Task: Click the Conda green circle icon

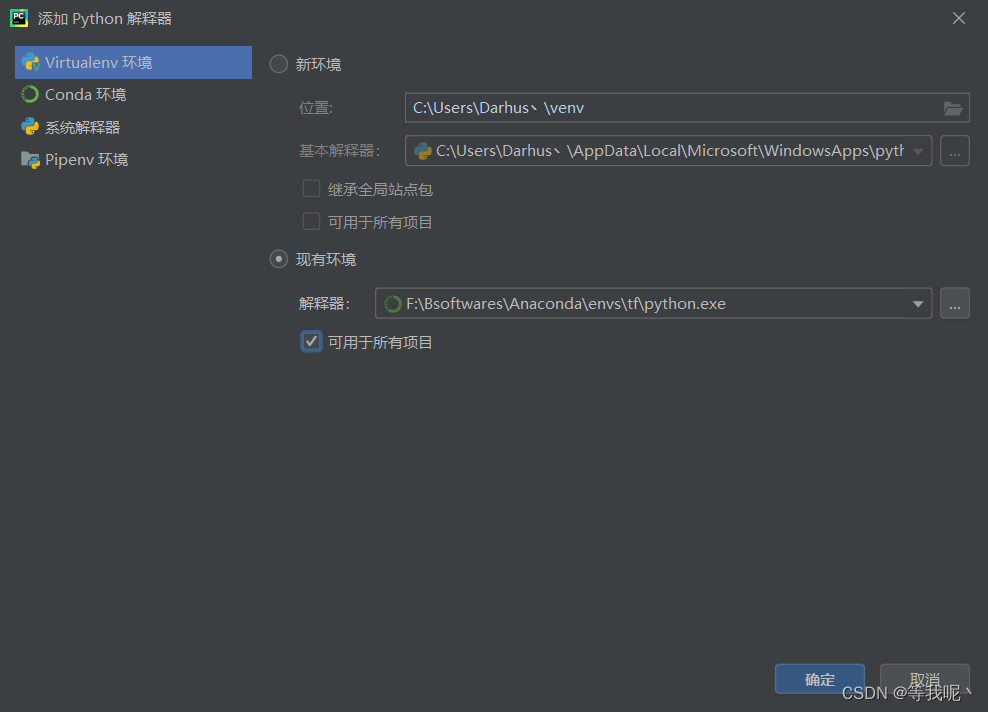Action: 30,95
